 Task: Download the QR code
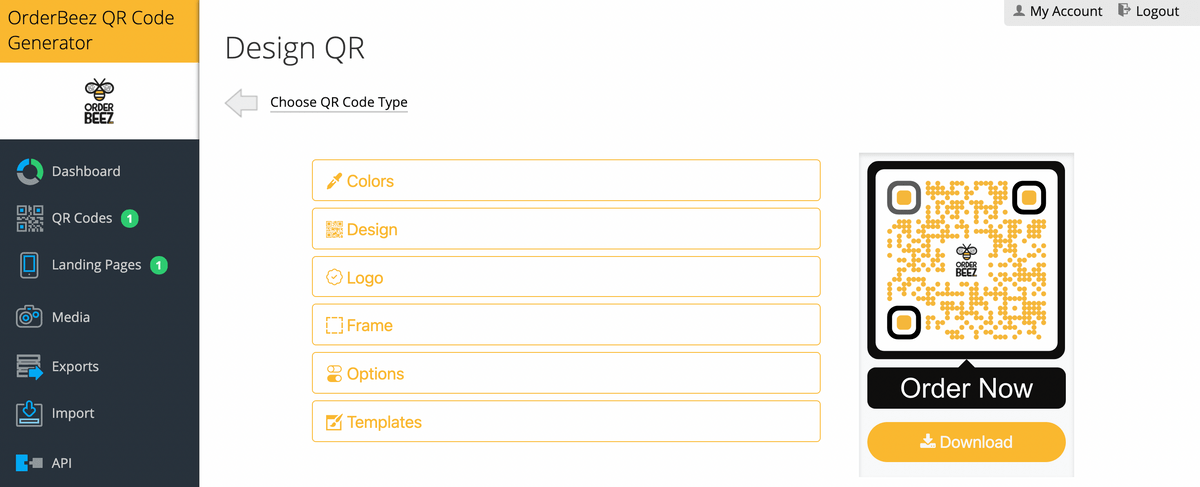coord(966,442)
